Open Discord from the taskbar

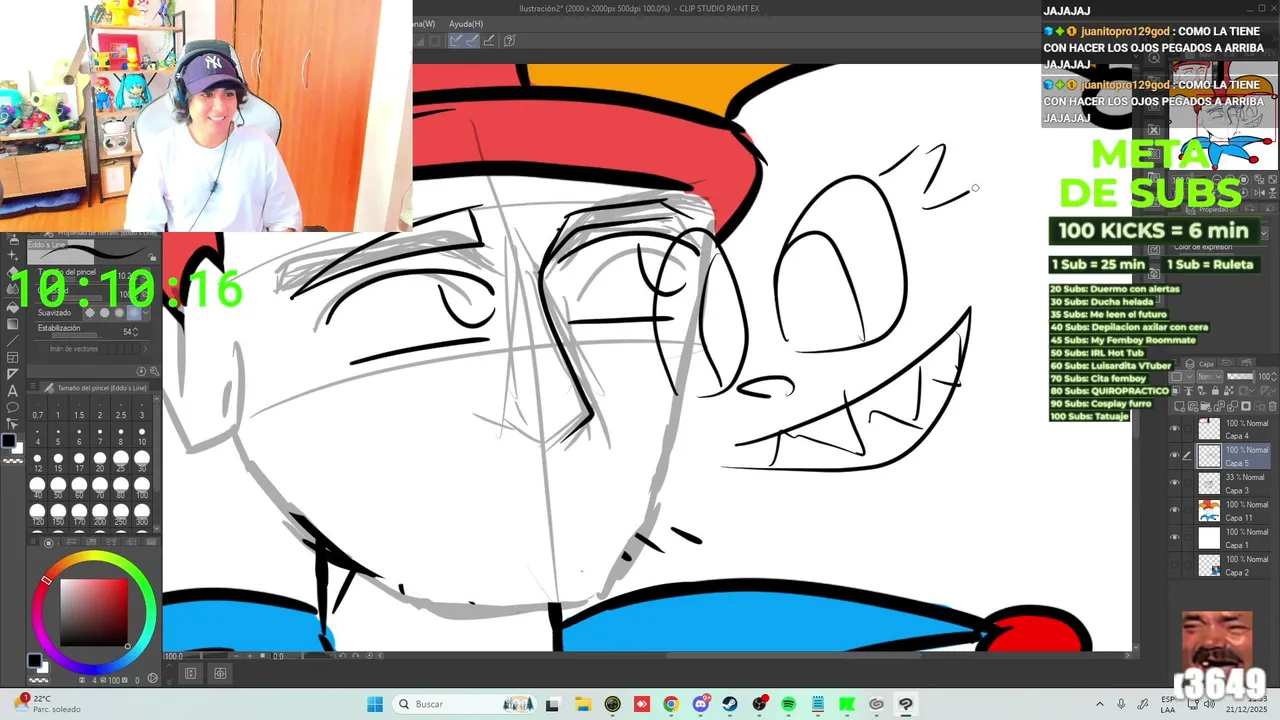700,704
